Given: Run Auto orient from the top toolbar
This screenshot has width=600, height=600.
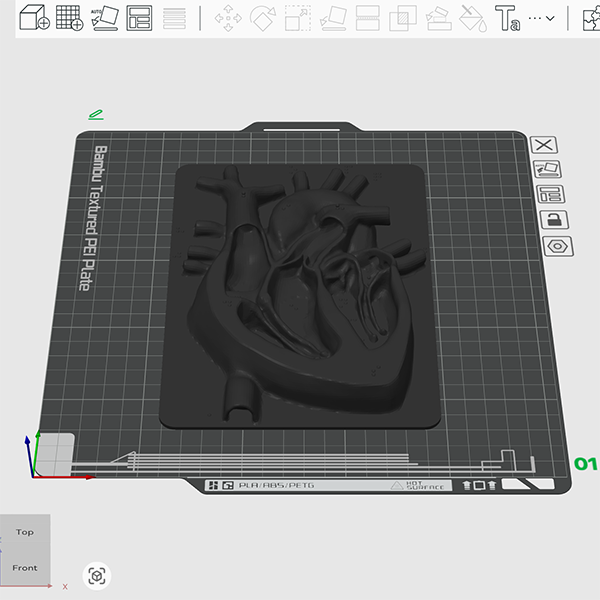Looking at the screenshot, I should (x=105, y=18).
